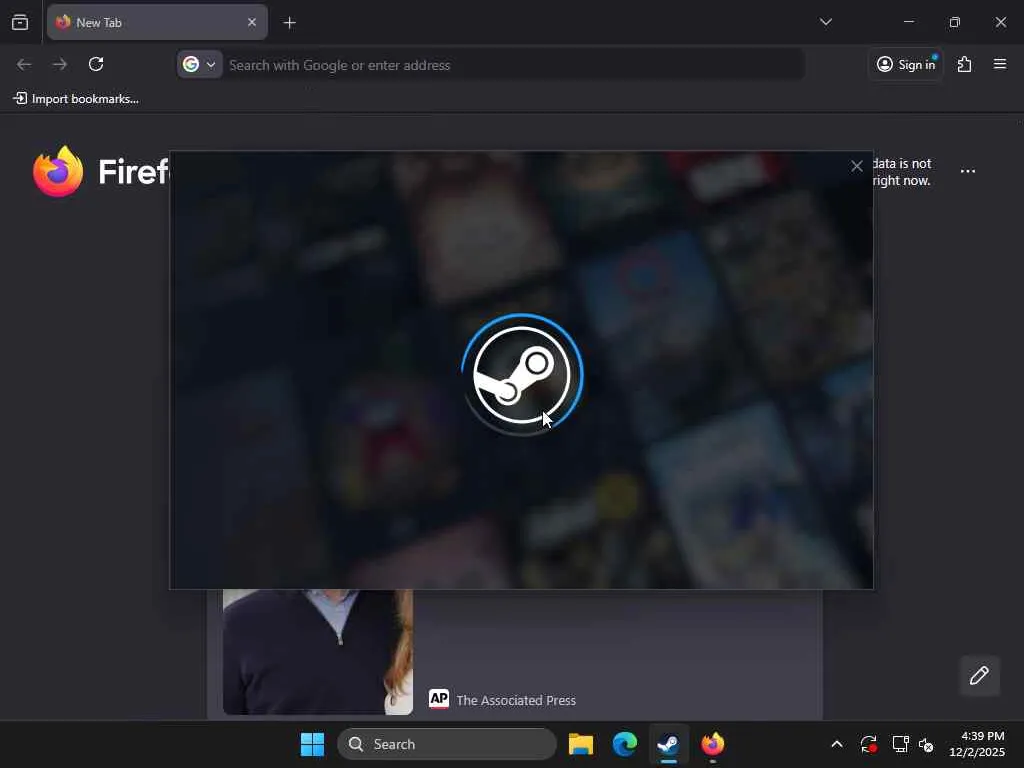
Task: Open the Windows Start menu
Action: pyautogui.click(x=312, y=744)
